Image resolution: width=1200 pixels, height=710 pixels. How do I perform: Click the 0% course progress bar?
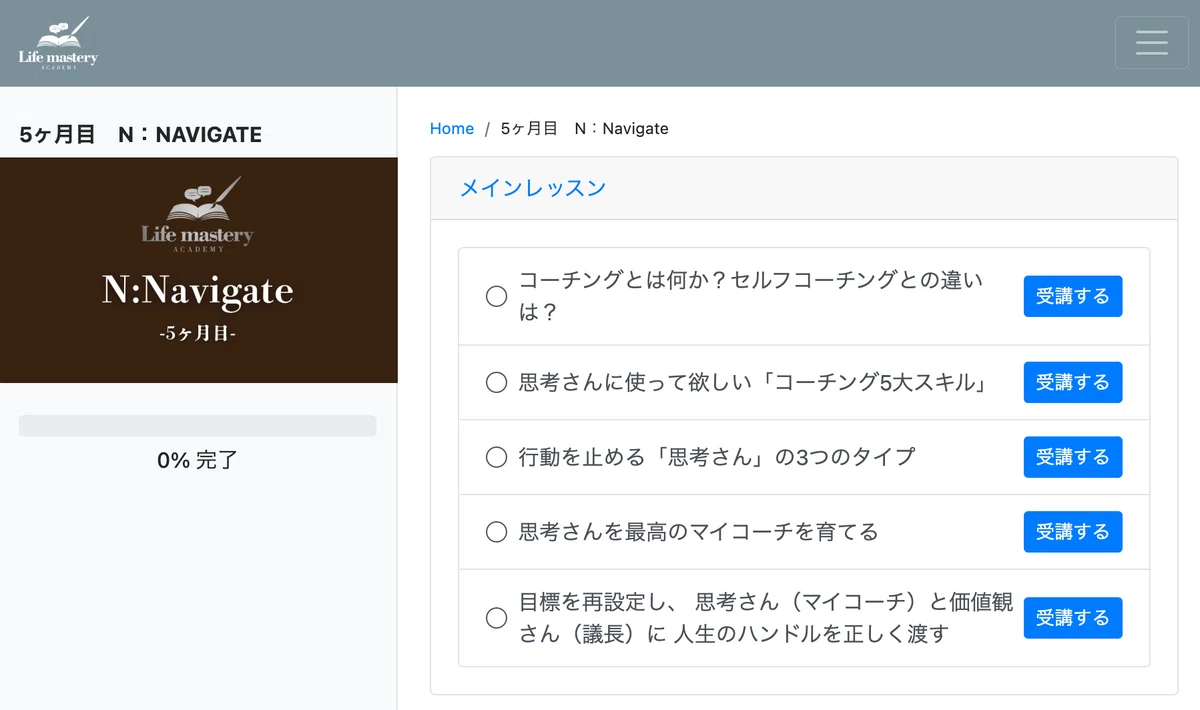click(198, 426)
